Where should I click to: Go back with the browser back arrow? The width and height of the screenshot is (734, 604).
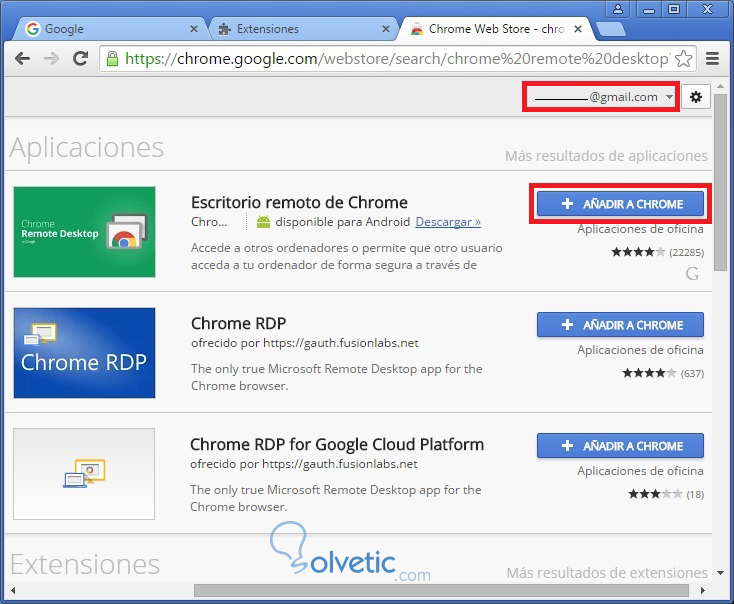(22, 59)
